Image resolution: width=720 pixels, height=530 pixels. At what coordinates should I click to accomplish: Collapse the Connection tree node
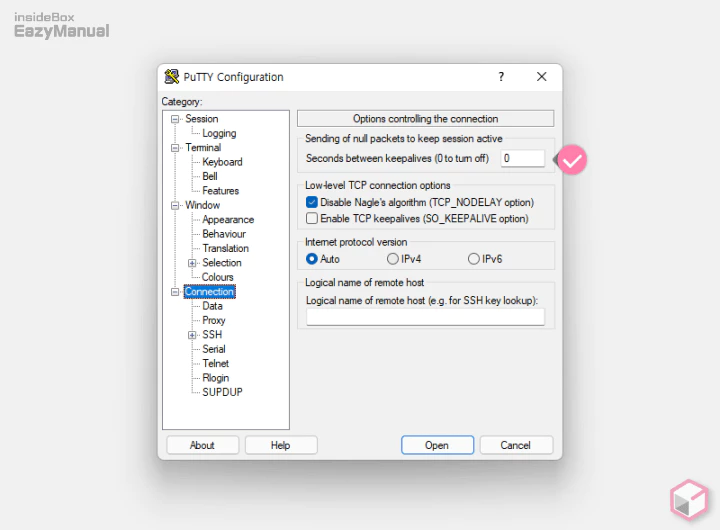(x=175, y=292)
